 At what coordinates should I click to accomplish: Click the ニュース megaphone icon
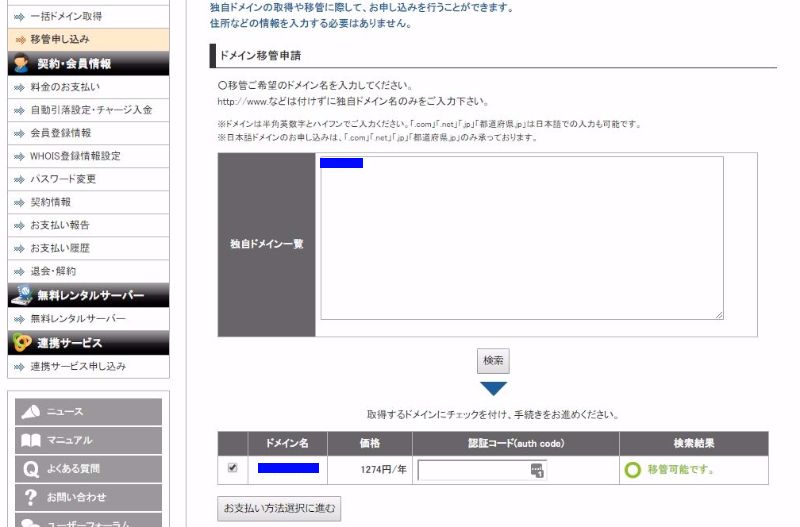click(31, 412)
